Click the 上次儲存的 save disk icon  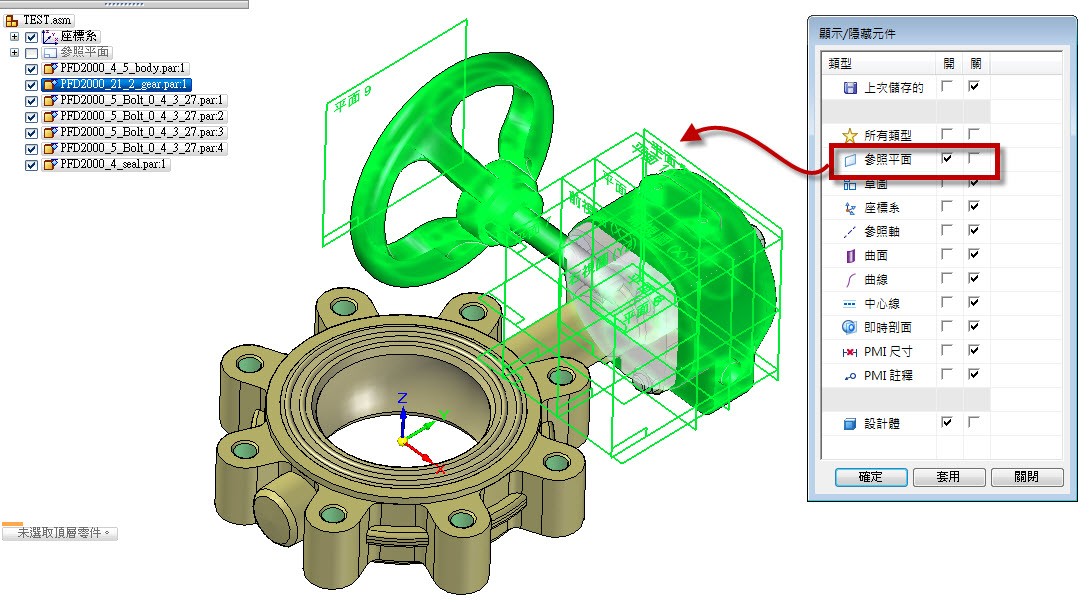pos(850,88)
